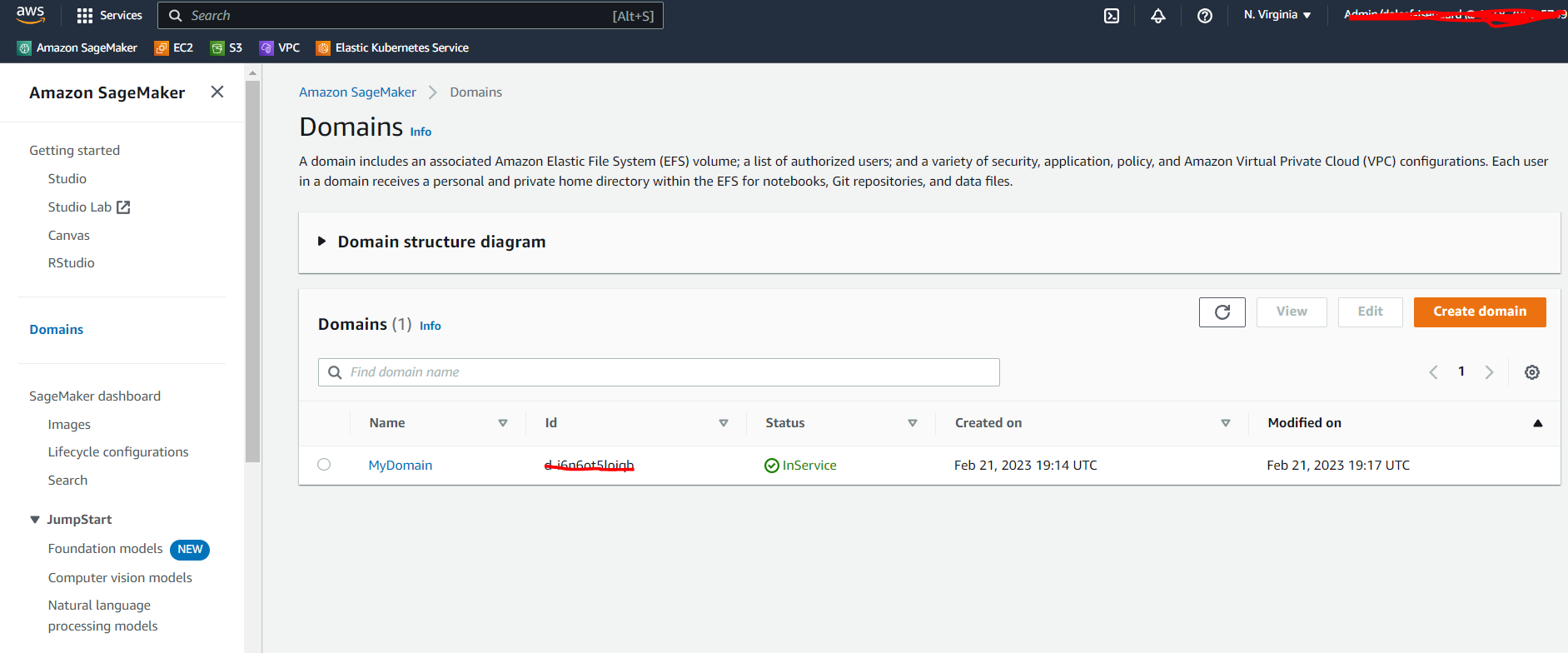Collapse the JumpStart section
1568x653 pixels.
[x=35, y=520]
